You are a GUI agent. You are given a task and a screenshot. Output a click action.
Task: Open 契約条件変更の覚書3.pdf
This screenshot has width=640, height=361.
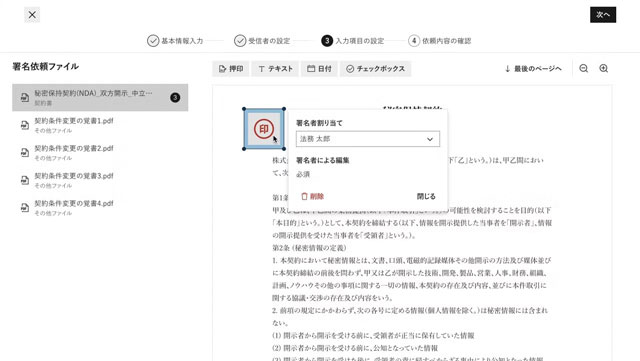tap(100, 180)
